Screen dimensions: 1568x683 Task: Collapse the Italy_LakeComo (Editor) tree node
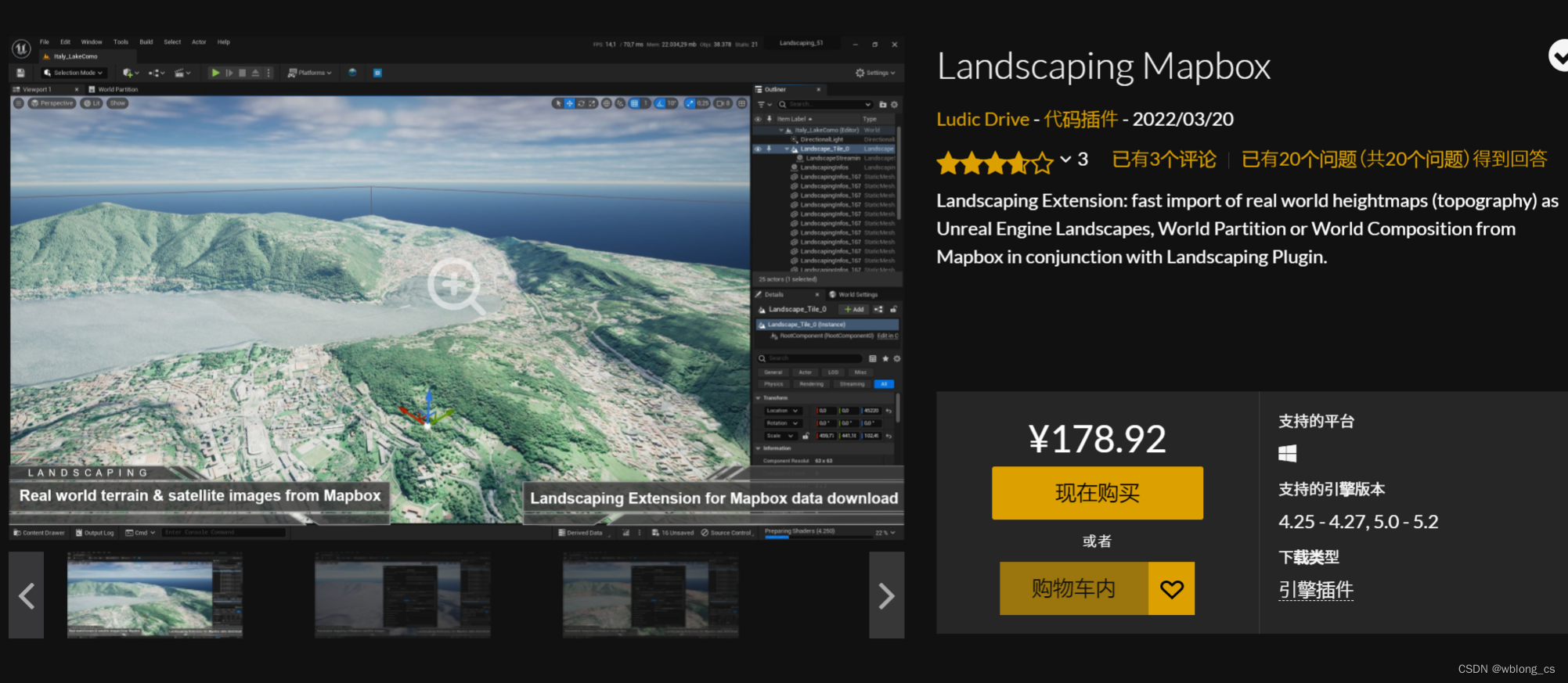pyautogui.click(x=781, y=130)
